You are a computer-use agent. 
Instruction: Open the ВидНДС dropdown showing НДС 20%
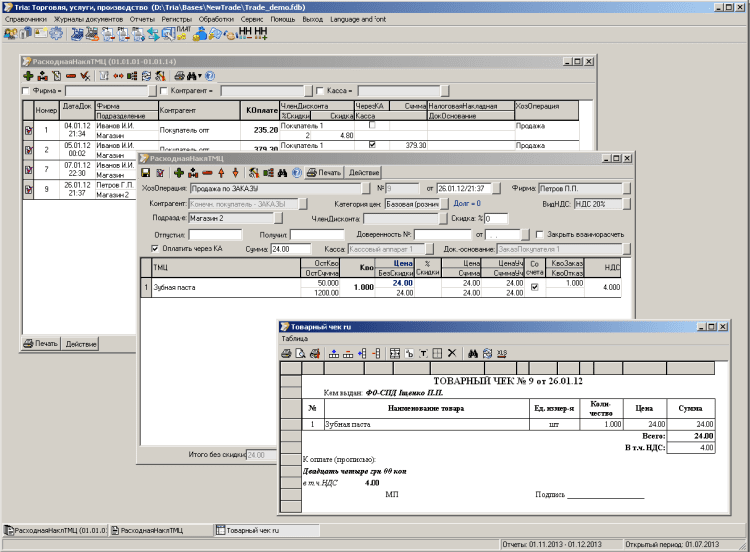[627, 203]
